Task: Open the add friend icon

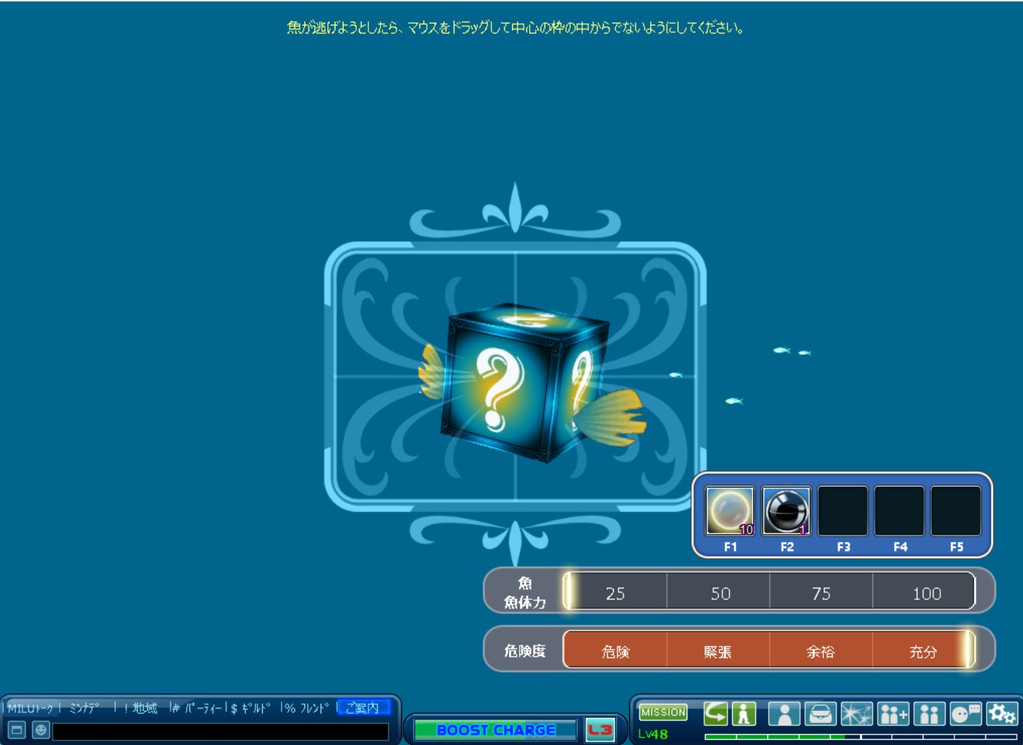Action: (x=892, y=713)
